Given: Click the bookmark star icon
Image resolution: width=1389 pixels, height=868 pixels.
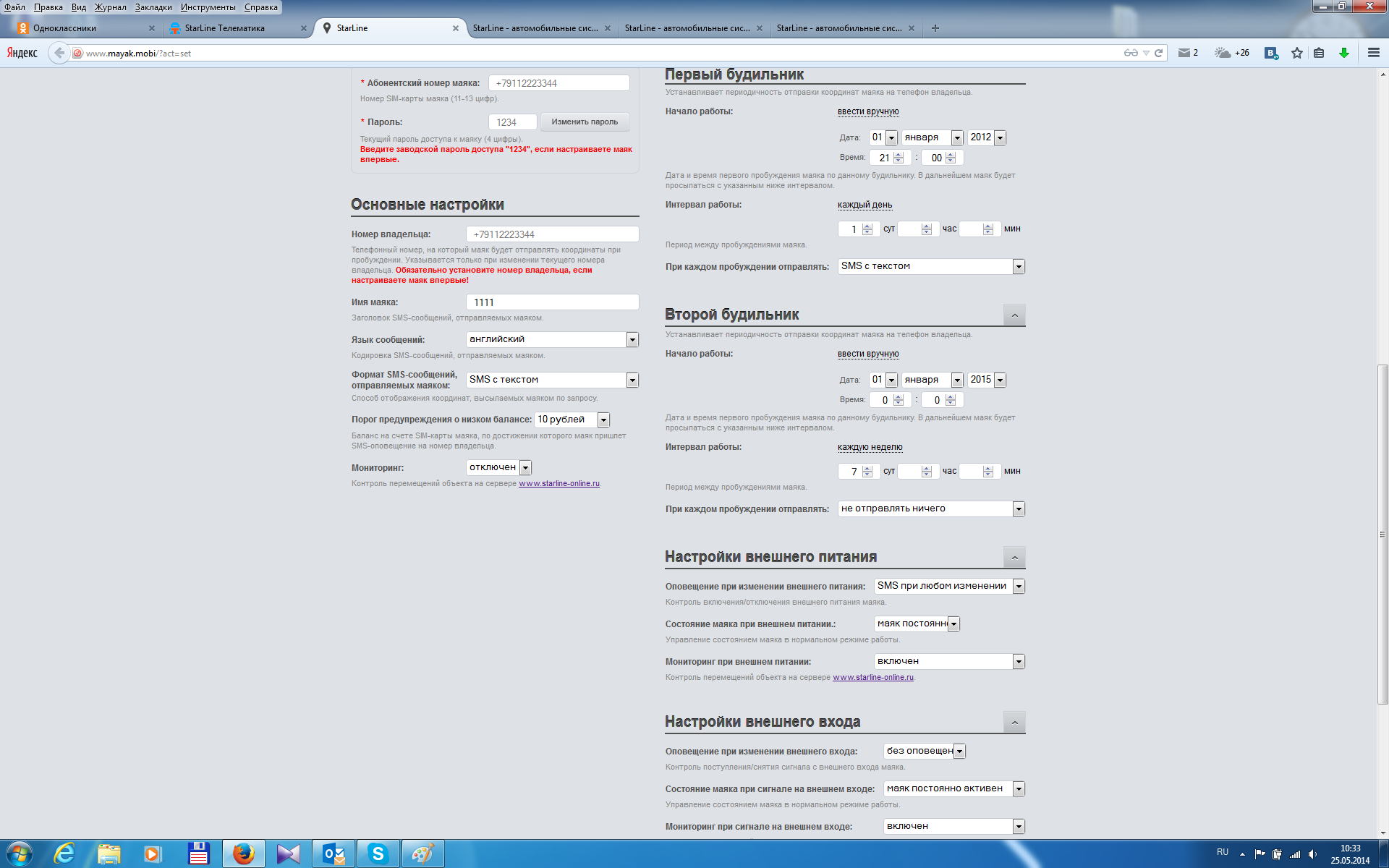Looking at the screenshot, I should tap(1296, 53).
